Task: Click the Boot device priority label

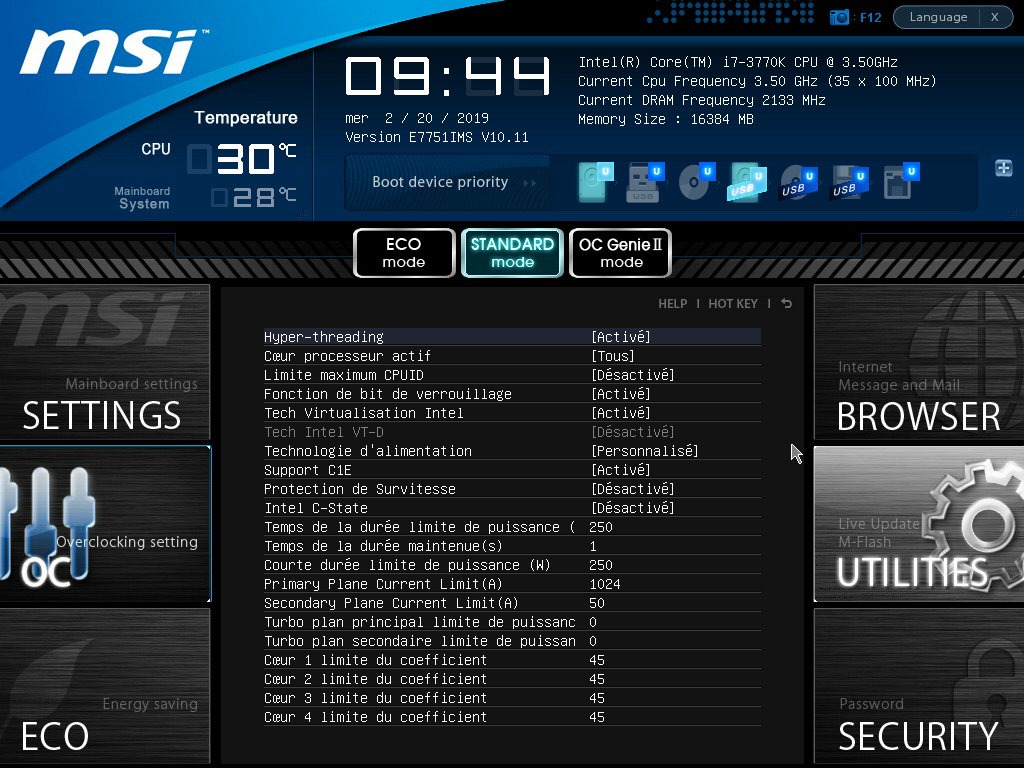Action: coord(440,182)
